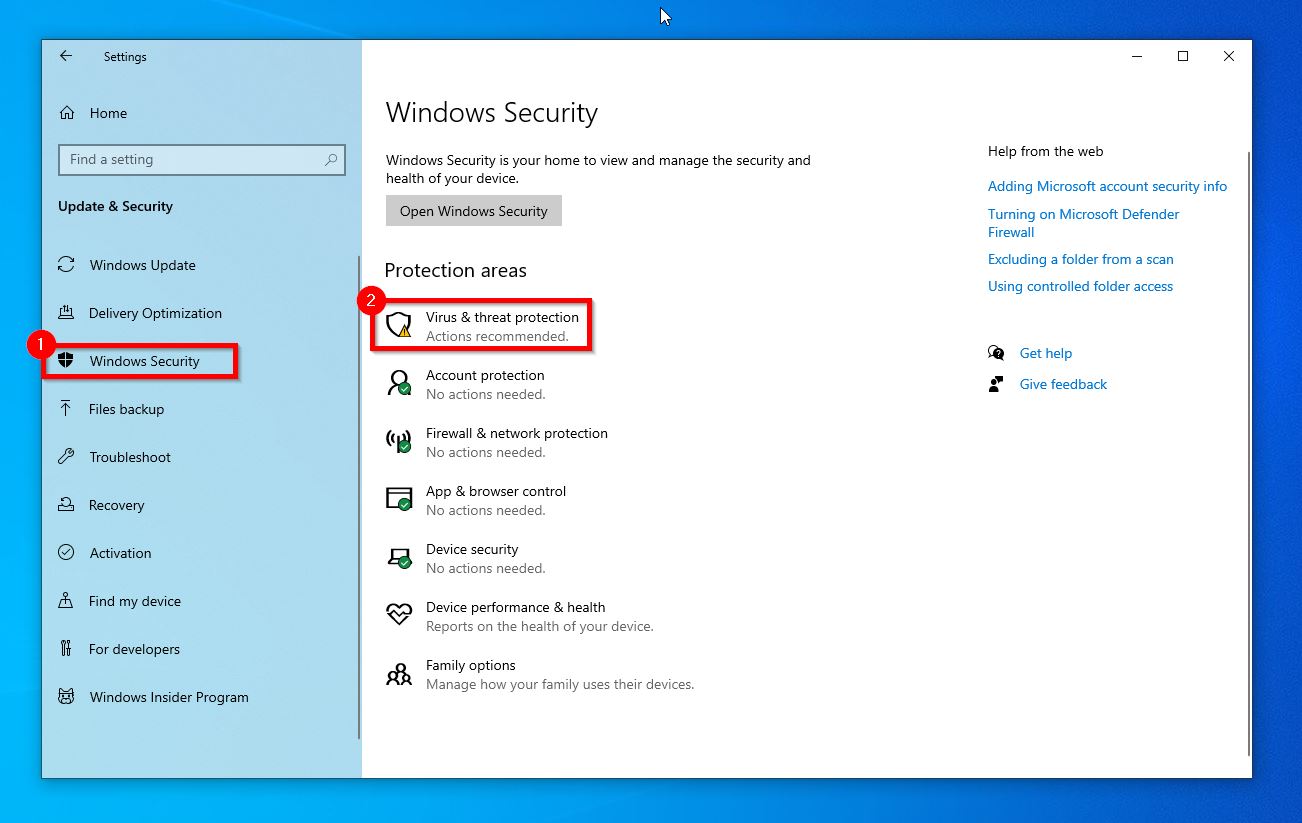Click the Delivery Optimization icon
The height and width of the screenshot is (823, 1302).
66,313
